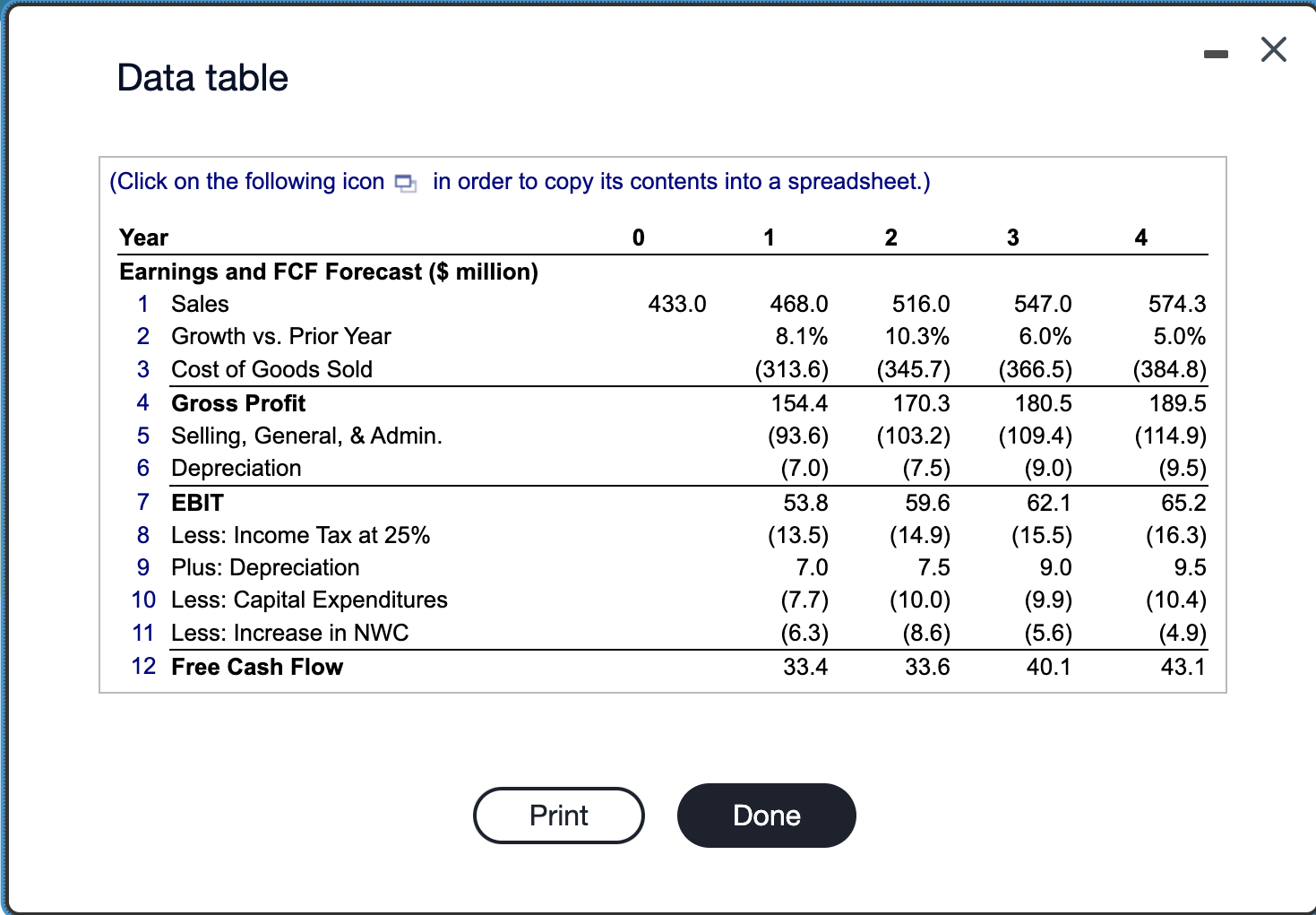
Task: Click the Year 4 Free Cash Flow 43.1
Action: click(x=1183, y=667)
